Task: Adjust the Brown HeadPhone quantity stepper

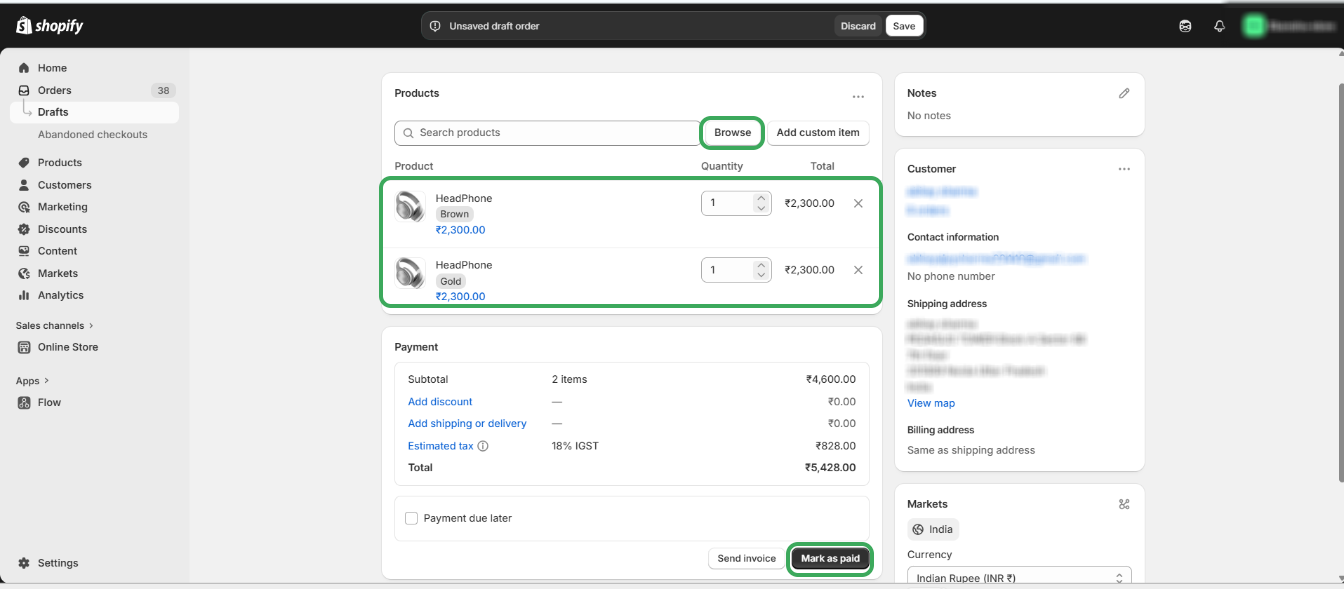Action: click(761, 203)
